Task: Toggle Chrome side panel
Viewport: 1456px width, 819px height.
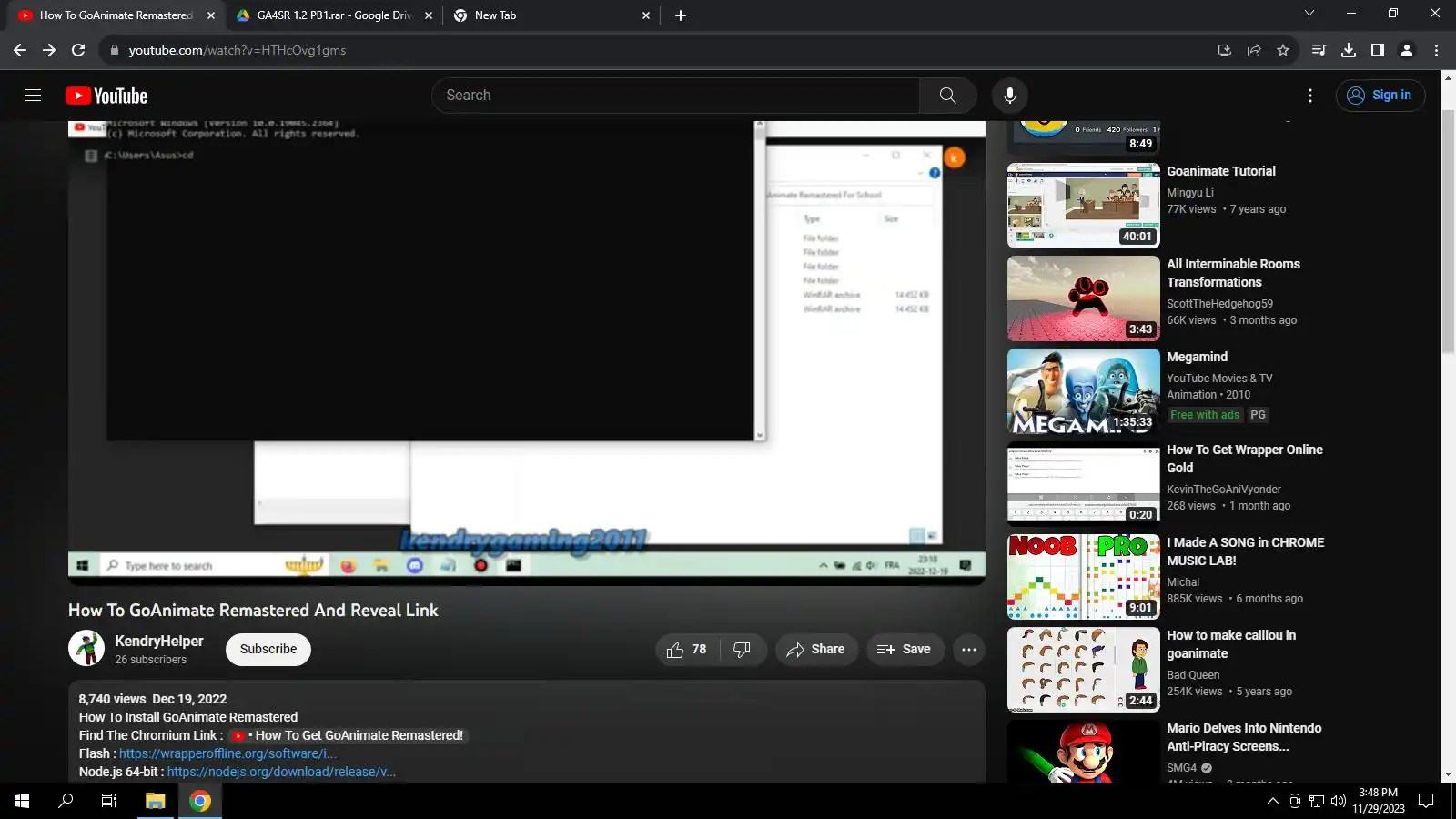Action: pos(1378,50)
